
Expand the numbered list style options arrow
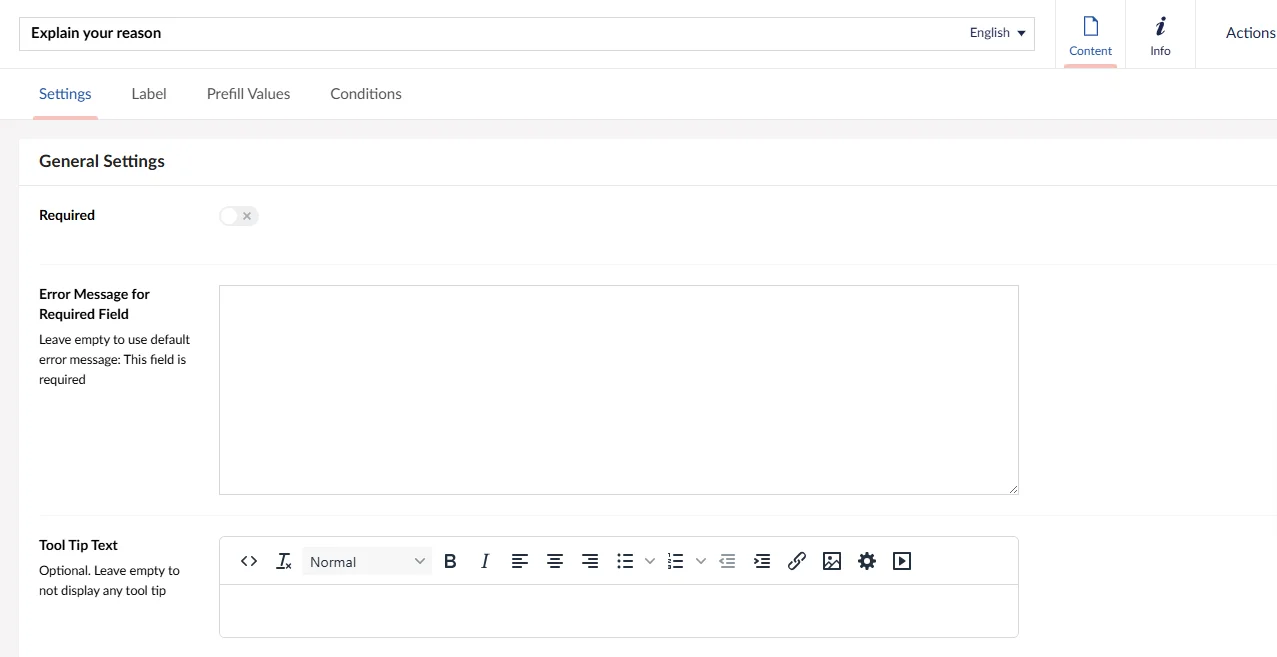tap(700, 561)
